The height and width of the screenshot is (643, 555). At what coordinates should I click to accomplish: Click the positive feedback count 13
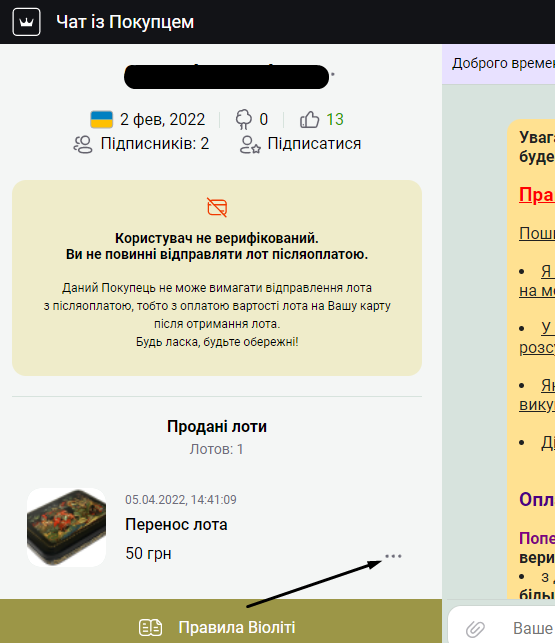coord(335,119)
